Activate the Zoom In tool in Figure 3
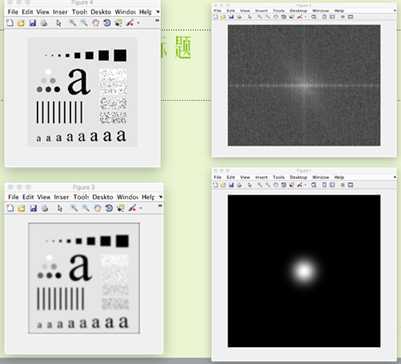This screenshot has width=401, height=364. click(74, 208)
